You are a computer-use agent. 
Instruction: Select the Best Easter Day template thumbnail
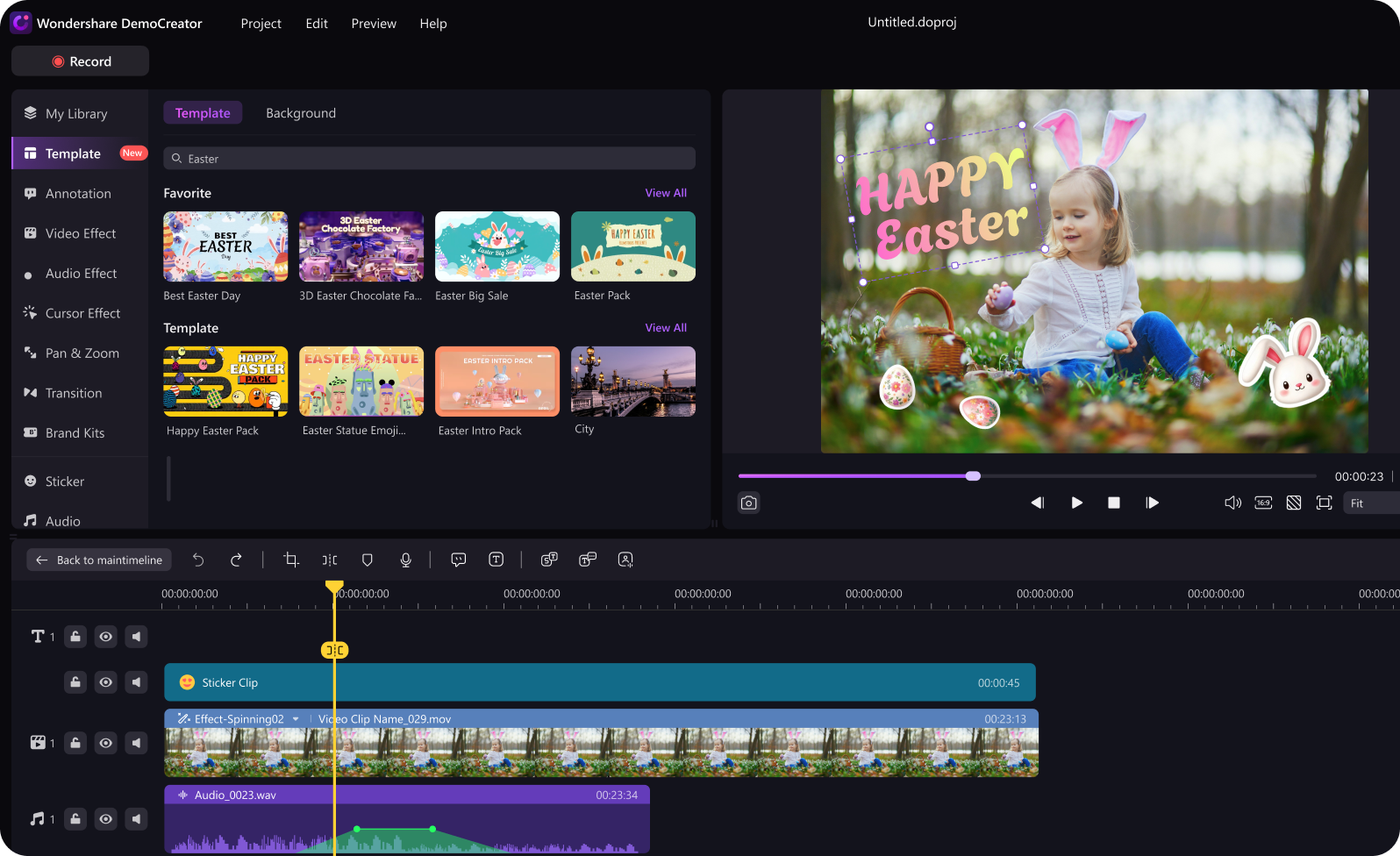[225, 246]
